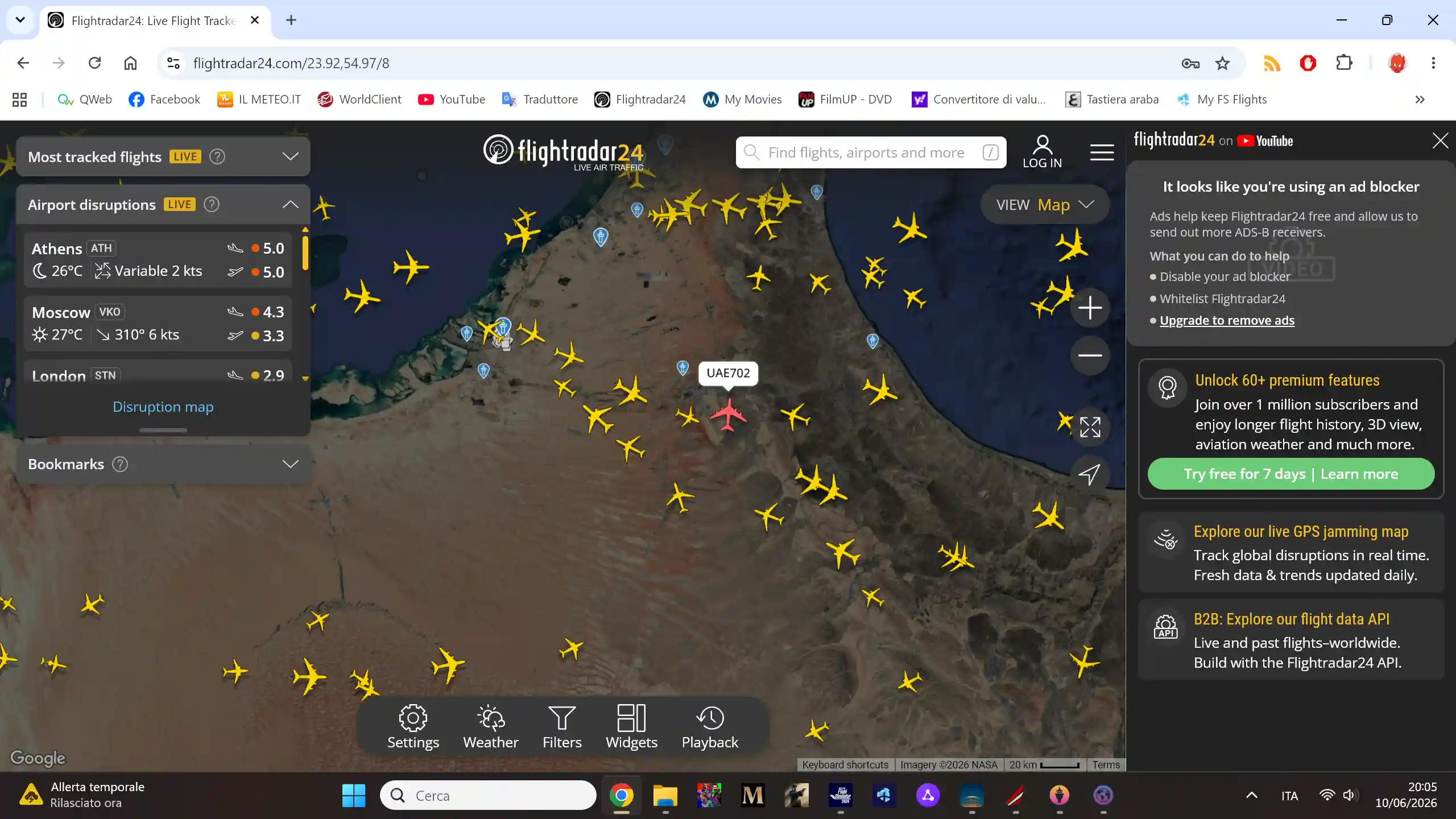Viewport: 1456px width, 819px height.
Task: Open the RSS feed extension
Action: [1272, 63]
